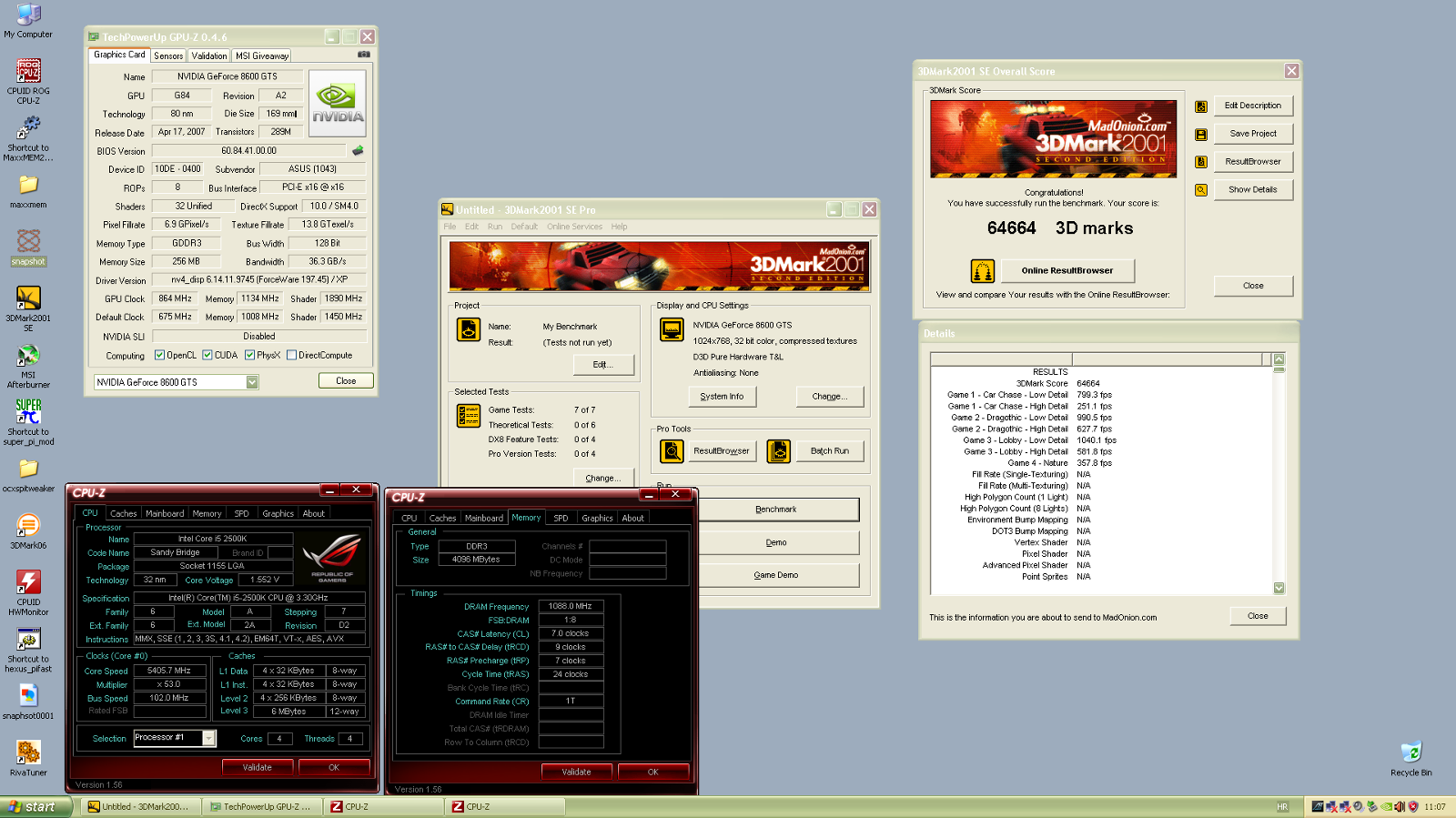Toggle the DirectCompute checkbox in GPU-Z
1456x818 pixels.
291,355
